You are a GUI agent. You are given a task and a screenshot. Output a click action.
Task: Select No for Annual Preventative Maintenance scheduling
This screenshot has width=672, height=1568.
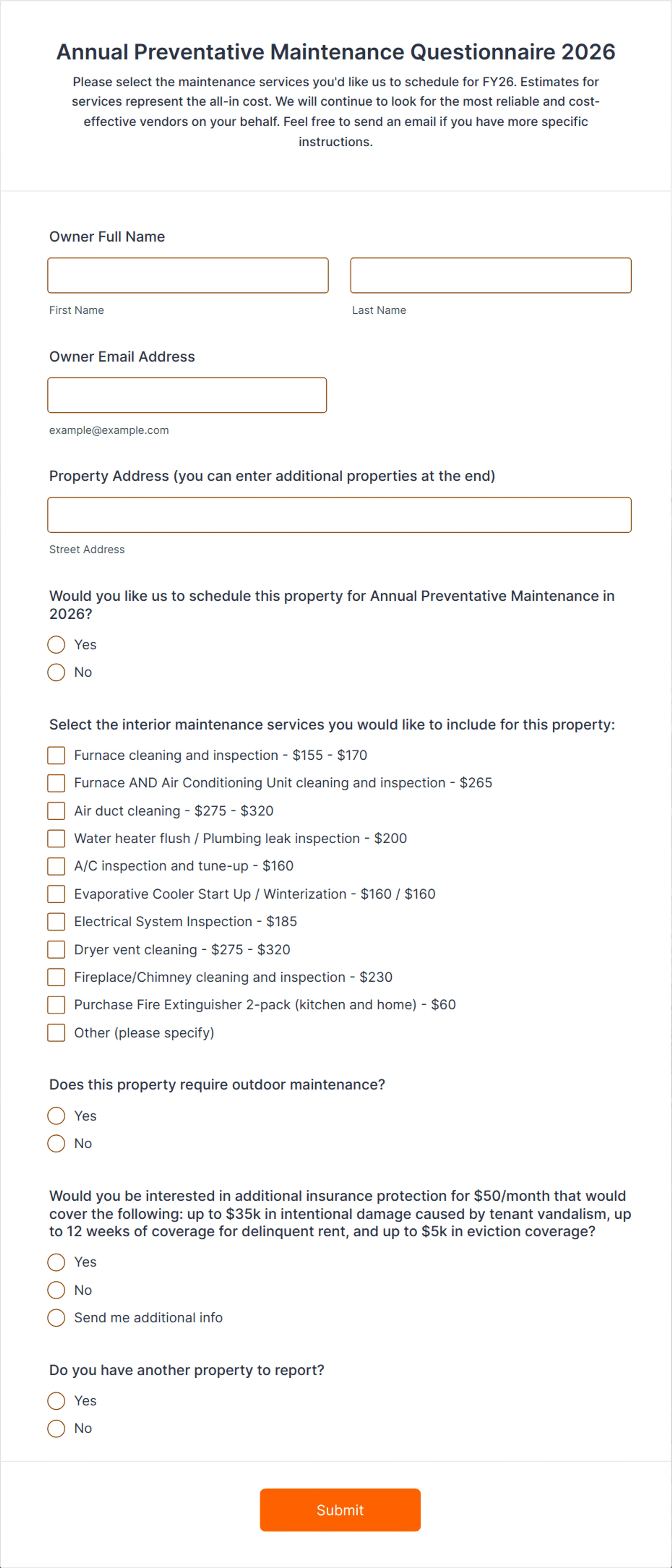click(57, 672)
